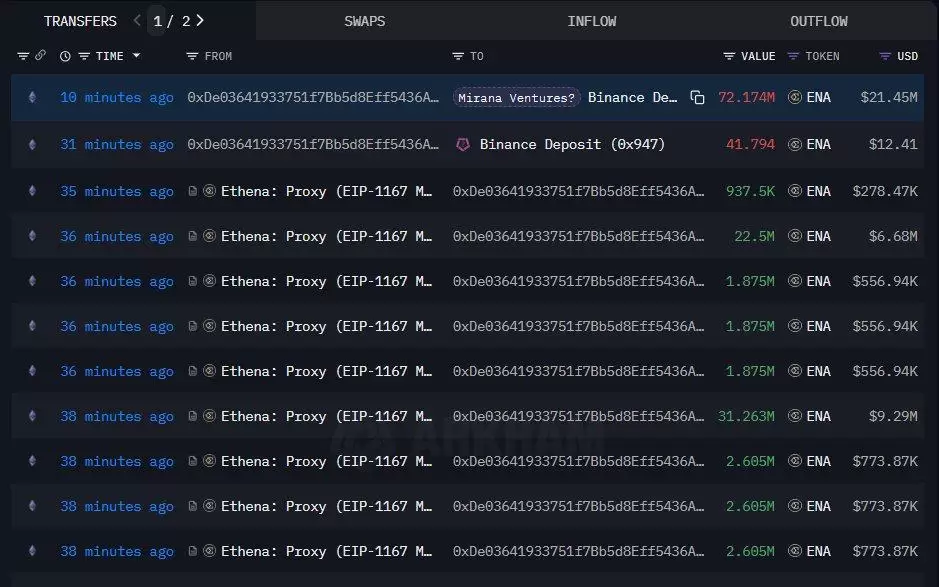Image resolution: width=939 pixels, height=587 pixels.
Task: Open the chain filter icon at far left
Action: click(x=23, y=56)
